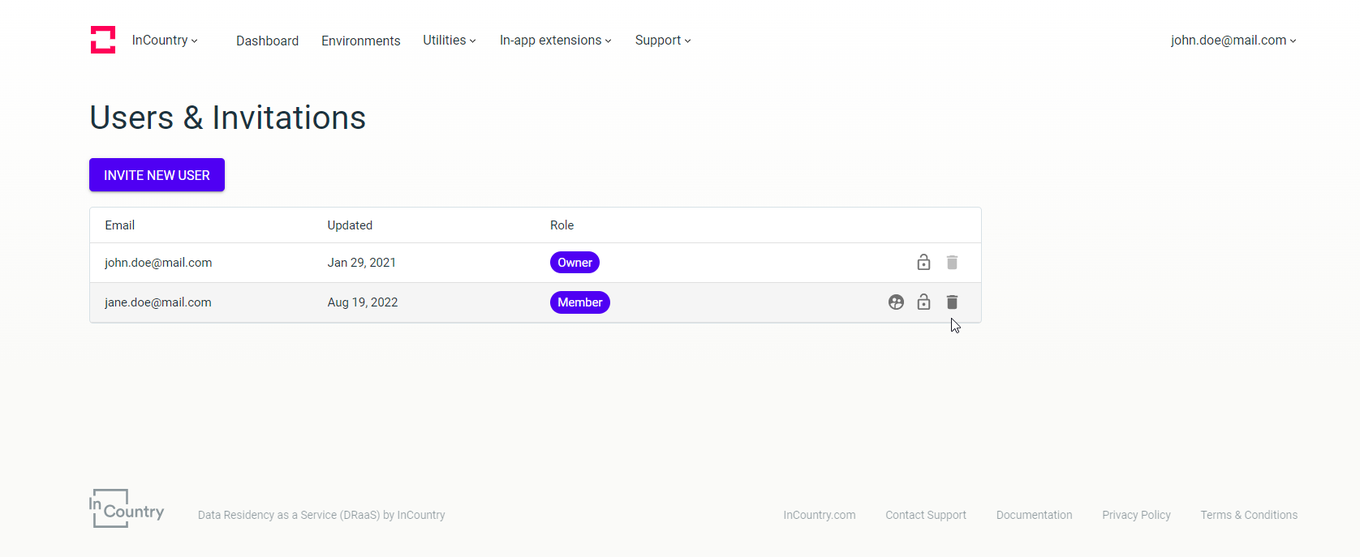Viewport: 1360px width, 557px height.
Task: Click the change role icon for jane.doe@mail.com
Action: coord(896,302)
